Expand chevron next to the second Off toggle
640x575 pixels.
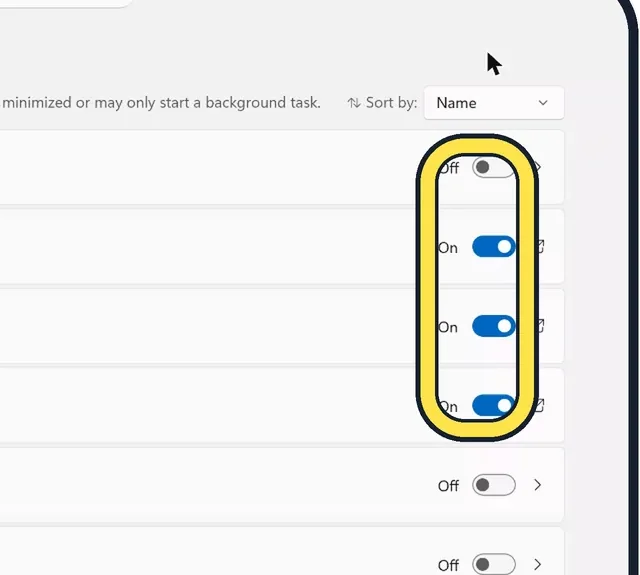pos(538,485)
